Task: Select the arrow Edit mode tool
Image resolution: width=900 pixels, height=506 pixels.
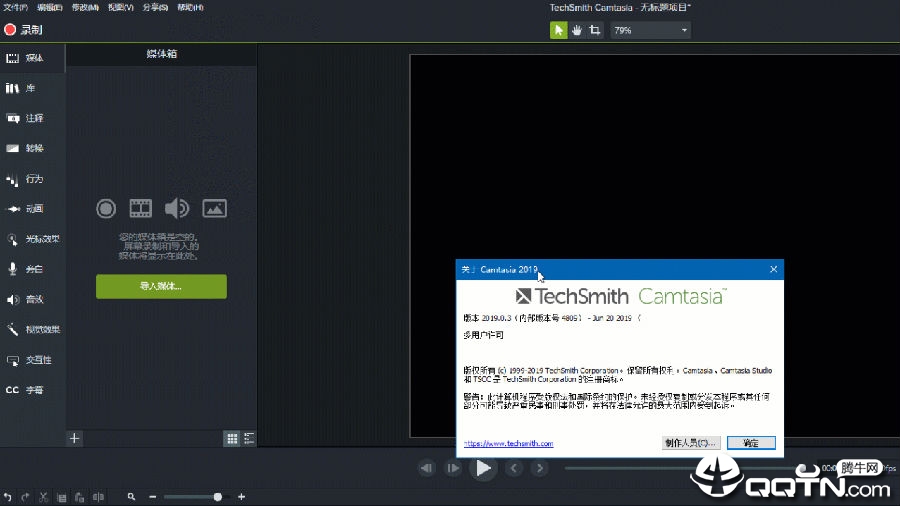Action: click(x=558, y=30)
